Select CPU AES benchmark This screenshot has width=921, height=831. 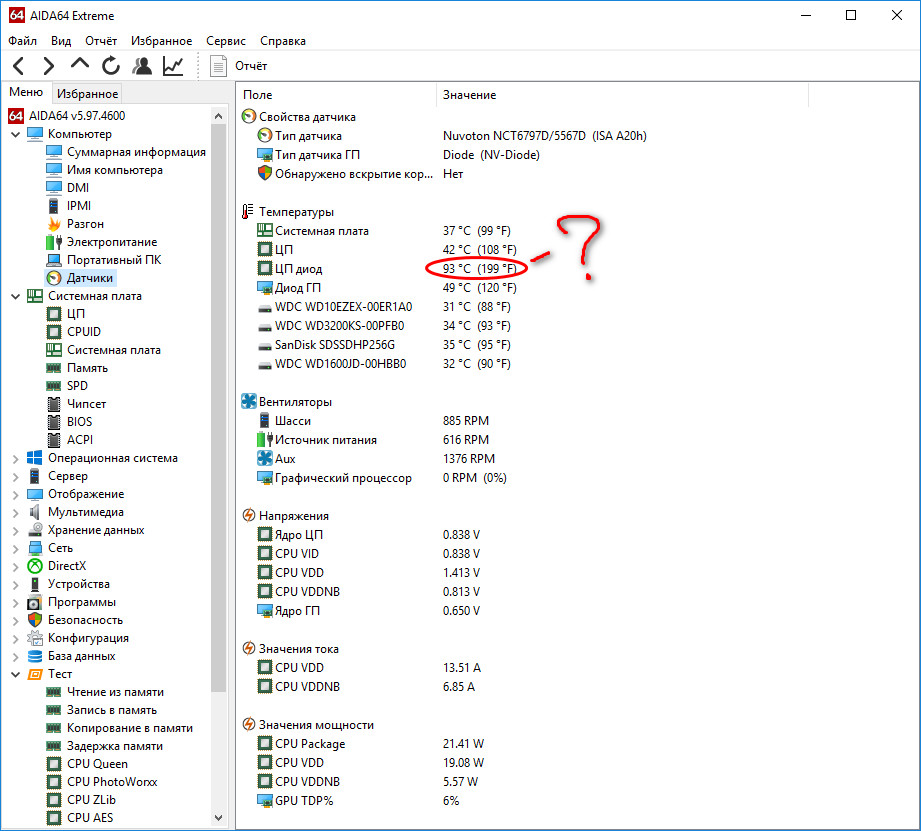pyautogui.click(x=90, y=817)
